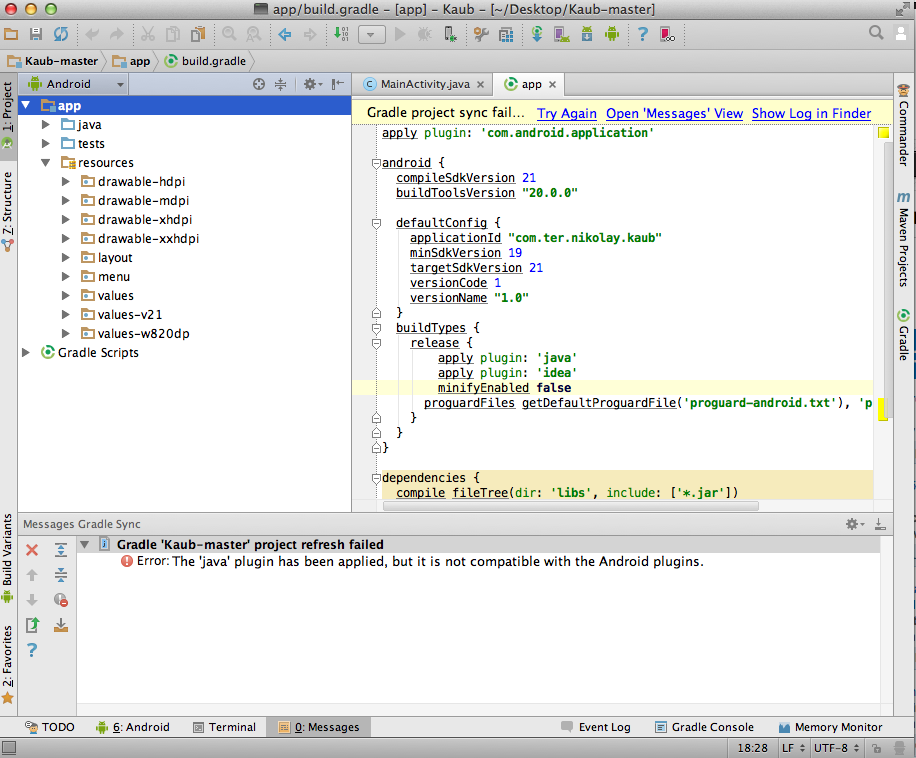Switch to the MainActivity.java tab
The width and height of the screenshot is (916, 758).
pyautogui.click(x=424, y=84)
